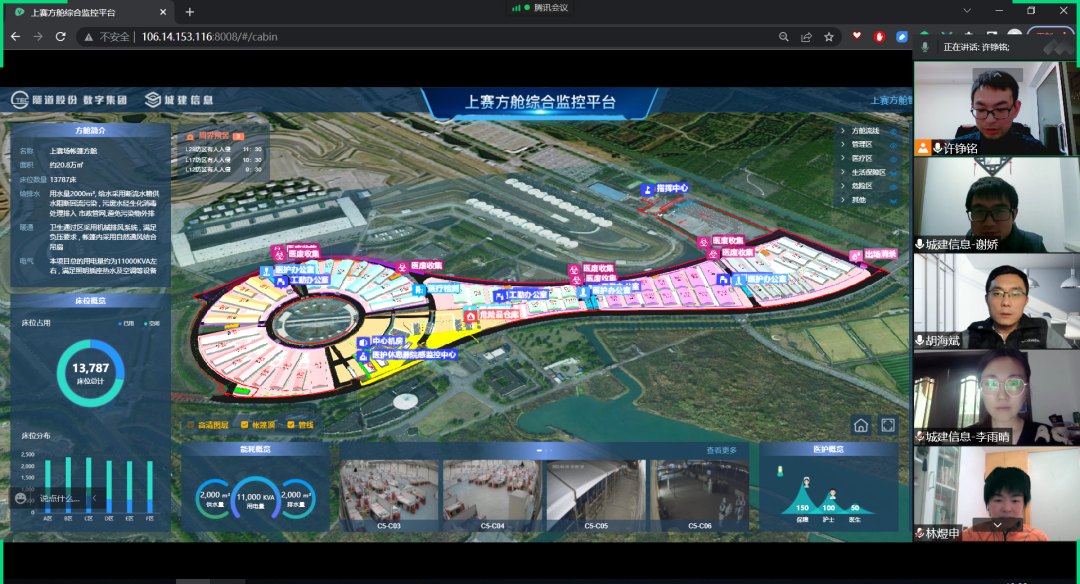Click the 中心机房 map marker icon
Image resolution: width=1080 pixels, height=584 pixels.
point(363,342)
